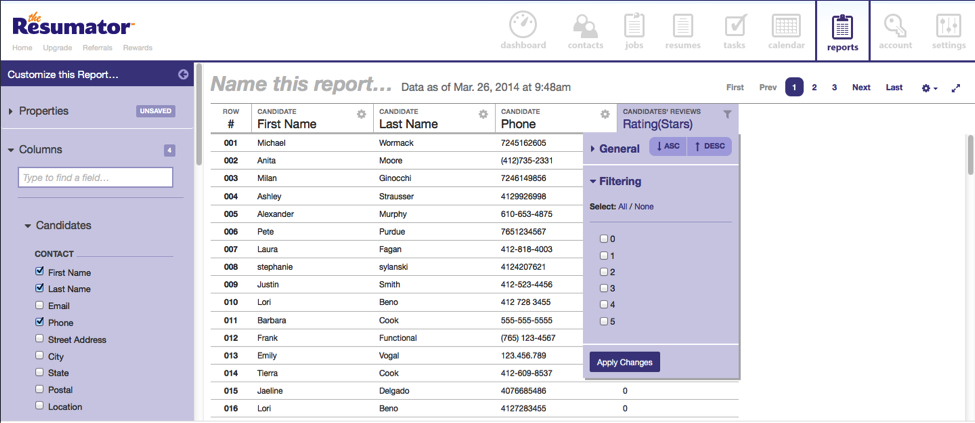Open the report settings gear dropdown
Image resolution: width=975 pixels, height=423 pixels.
click(x=928, y=88)
